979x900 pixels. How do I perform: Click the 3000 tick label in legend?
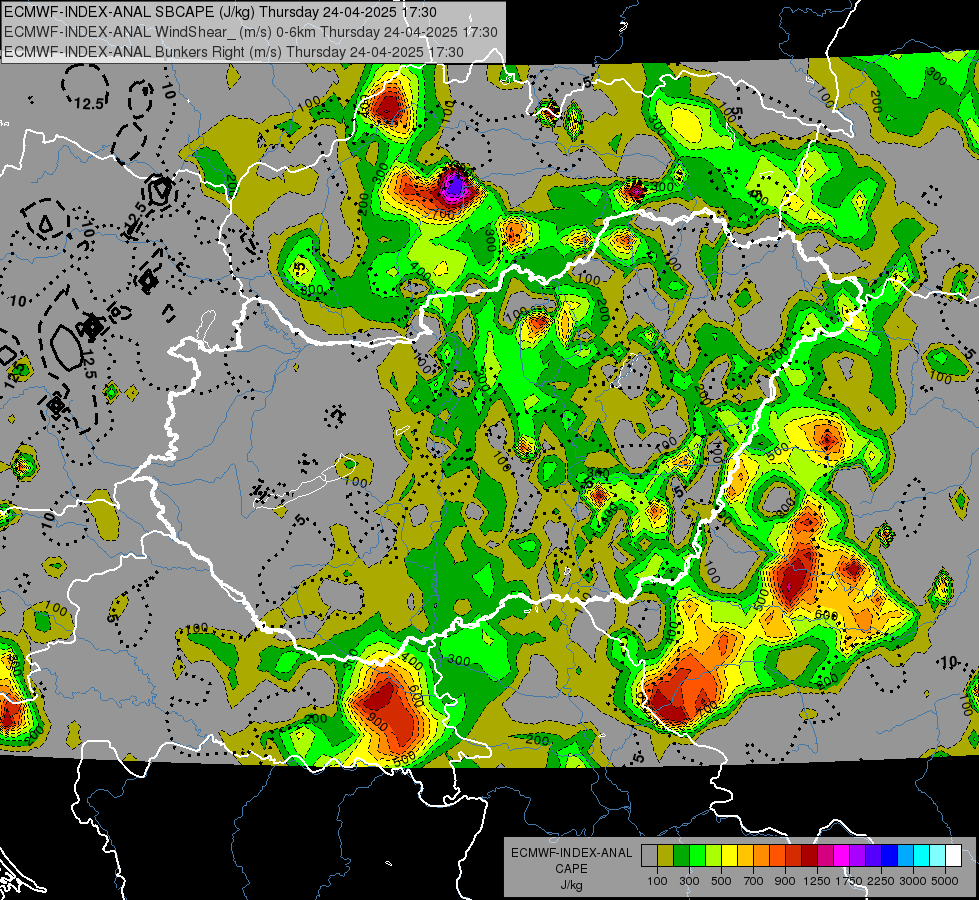[x=913, y=881]
